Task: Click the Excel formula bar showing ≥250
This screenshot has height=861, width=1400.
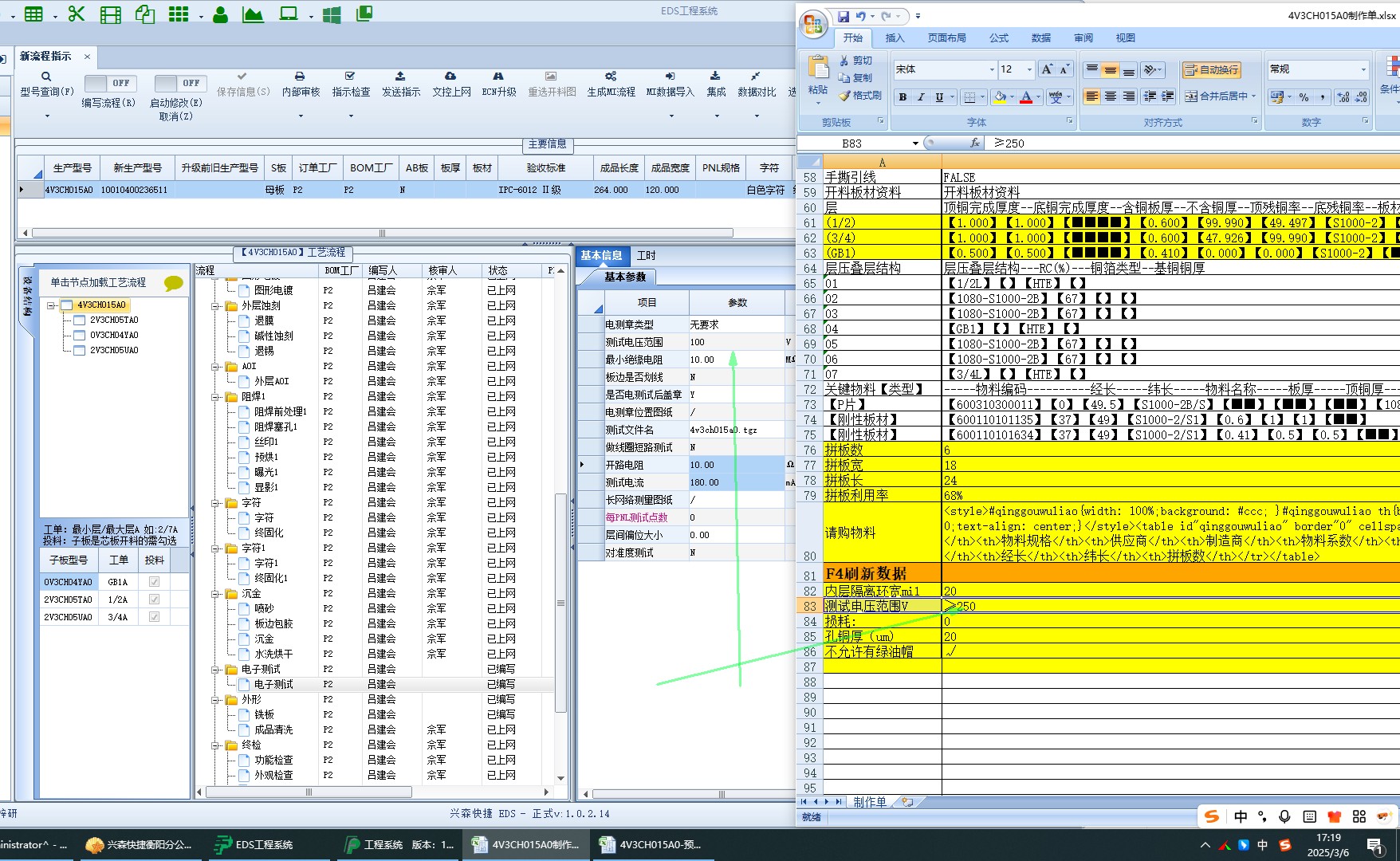Action: [1194, 143]
